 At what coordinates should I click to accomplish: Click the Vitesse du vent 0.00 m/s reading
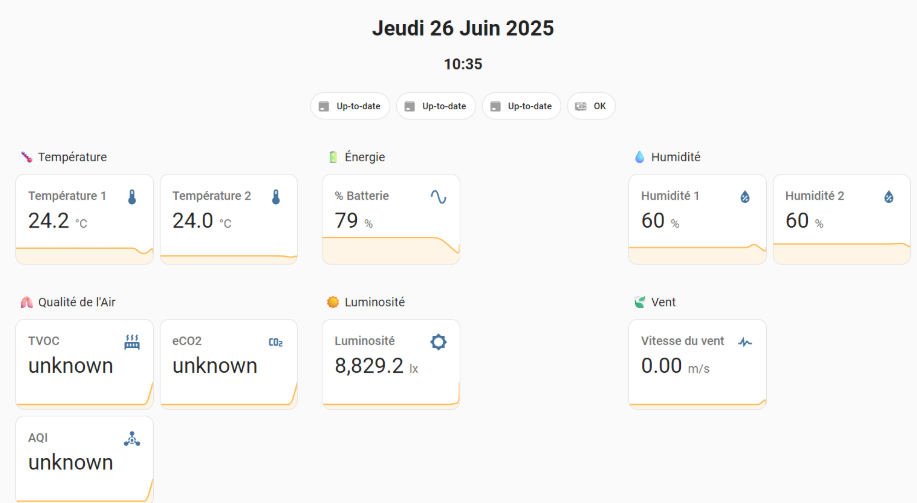[x=675, y=366]
